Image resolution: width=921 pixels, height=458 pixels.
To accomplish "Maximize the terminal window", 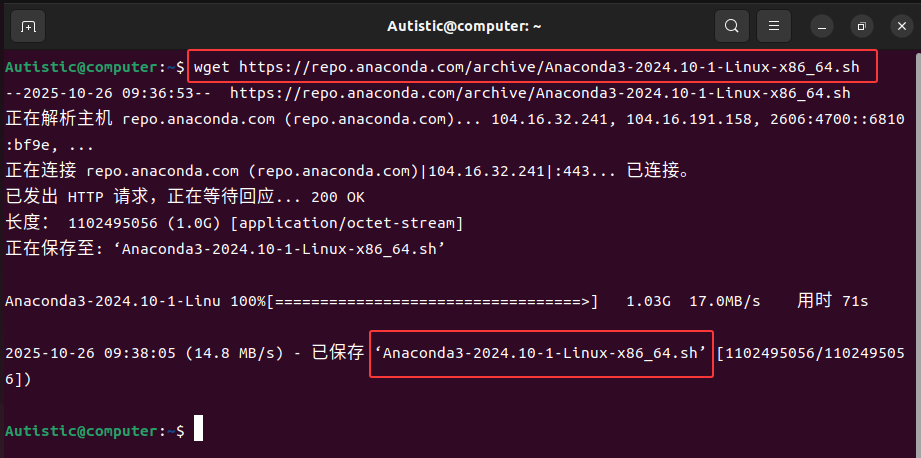I will point(860,25).
